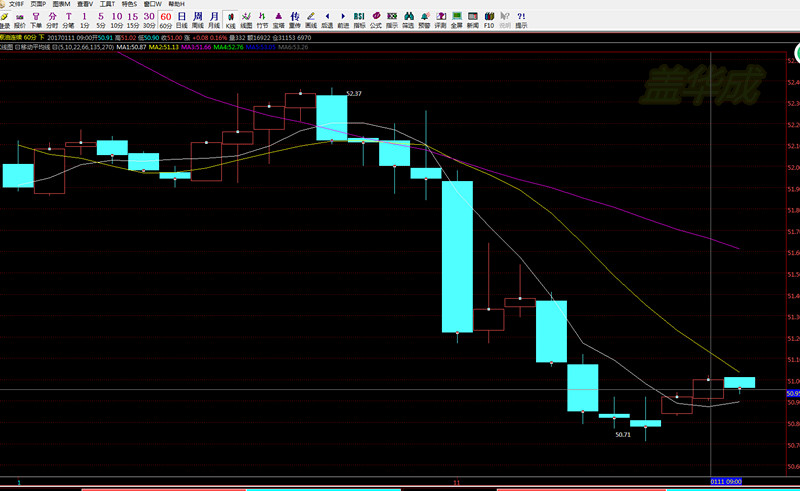Select the 15分 fifteen-minute period
Image resolution: width=800 pixels, height=491 pixels.
tap(133, 20)
